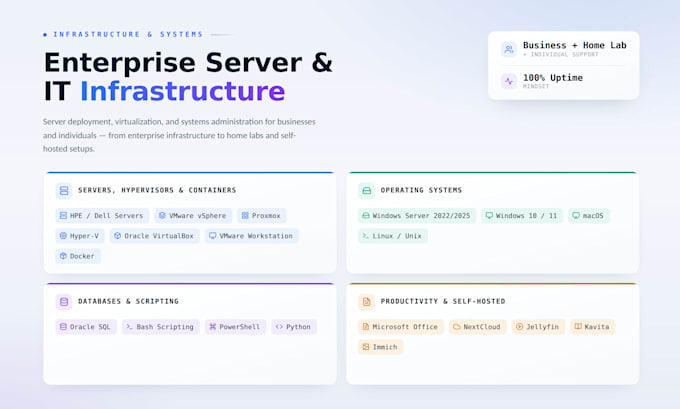Click the terminal icon in Linux / Unix tag
This screenshot has height=409, width=680.
point(366,236)
